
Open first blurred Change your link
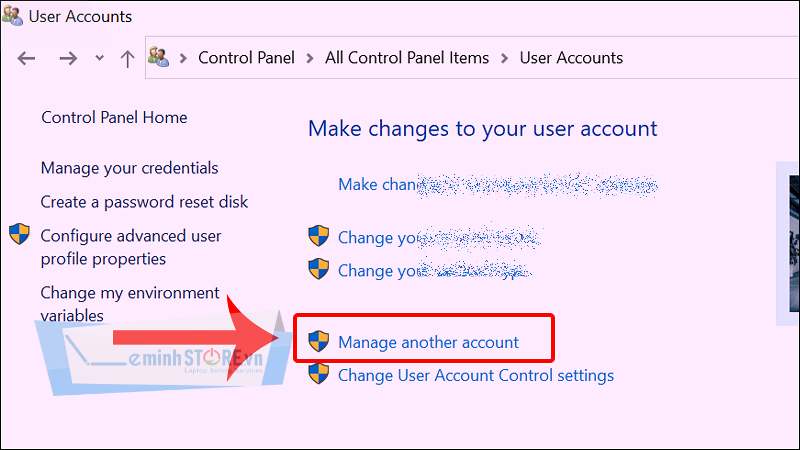[439, 237]
